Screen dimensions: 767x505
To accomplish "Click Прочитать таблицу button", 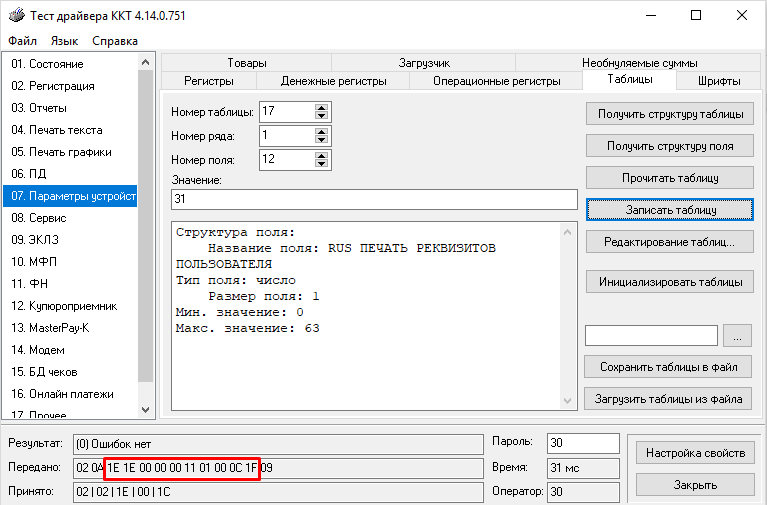I will tap(670, 178).
